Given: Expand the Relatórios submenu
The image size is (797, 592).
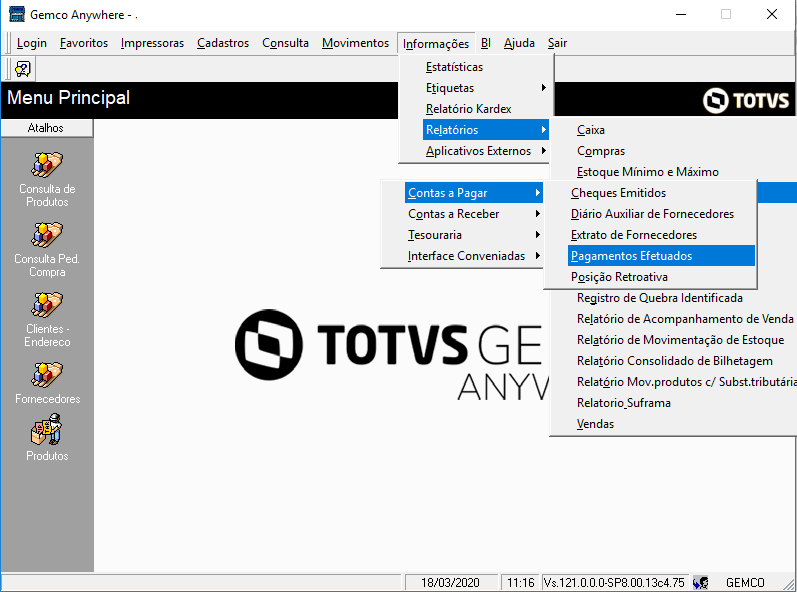Looking at the screenshot, I should [x=485, y=130].
